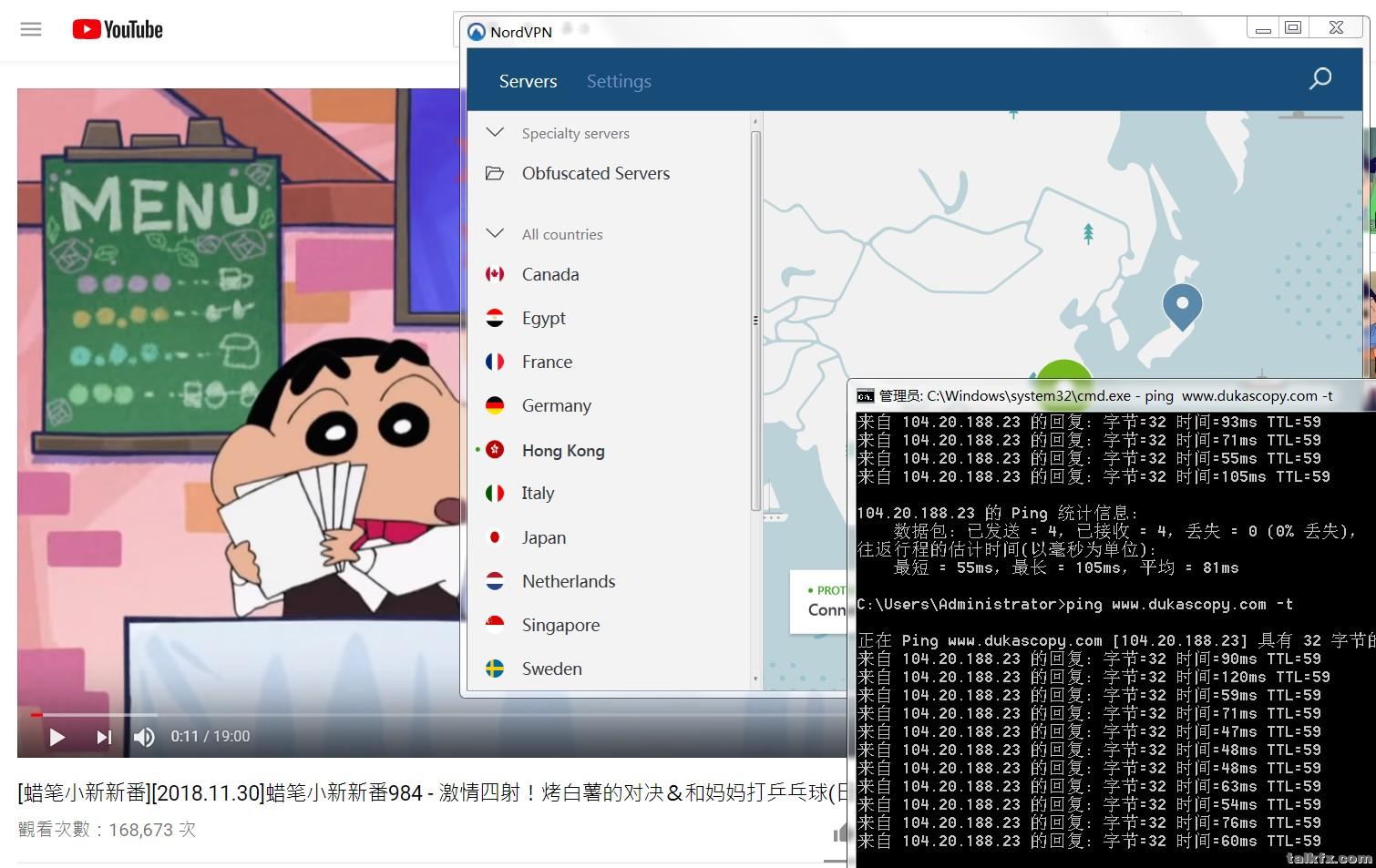Viewport: 1376px width, 868px height.
Task: Switch to the Settings tab
Action: click(619, 81)
